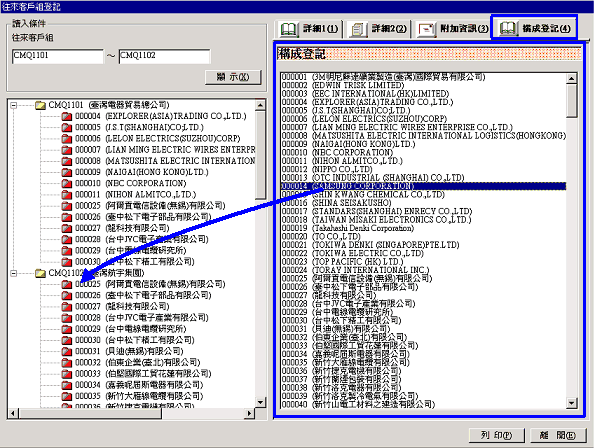Click the red folder icon for 000004 EXPLORER
The width and height of the screenshot is (595, 448).
67,116
